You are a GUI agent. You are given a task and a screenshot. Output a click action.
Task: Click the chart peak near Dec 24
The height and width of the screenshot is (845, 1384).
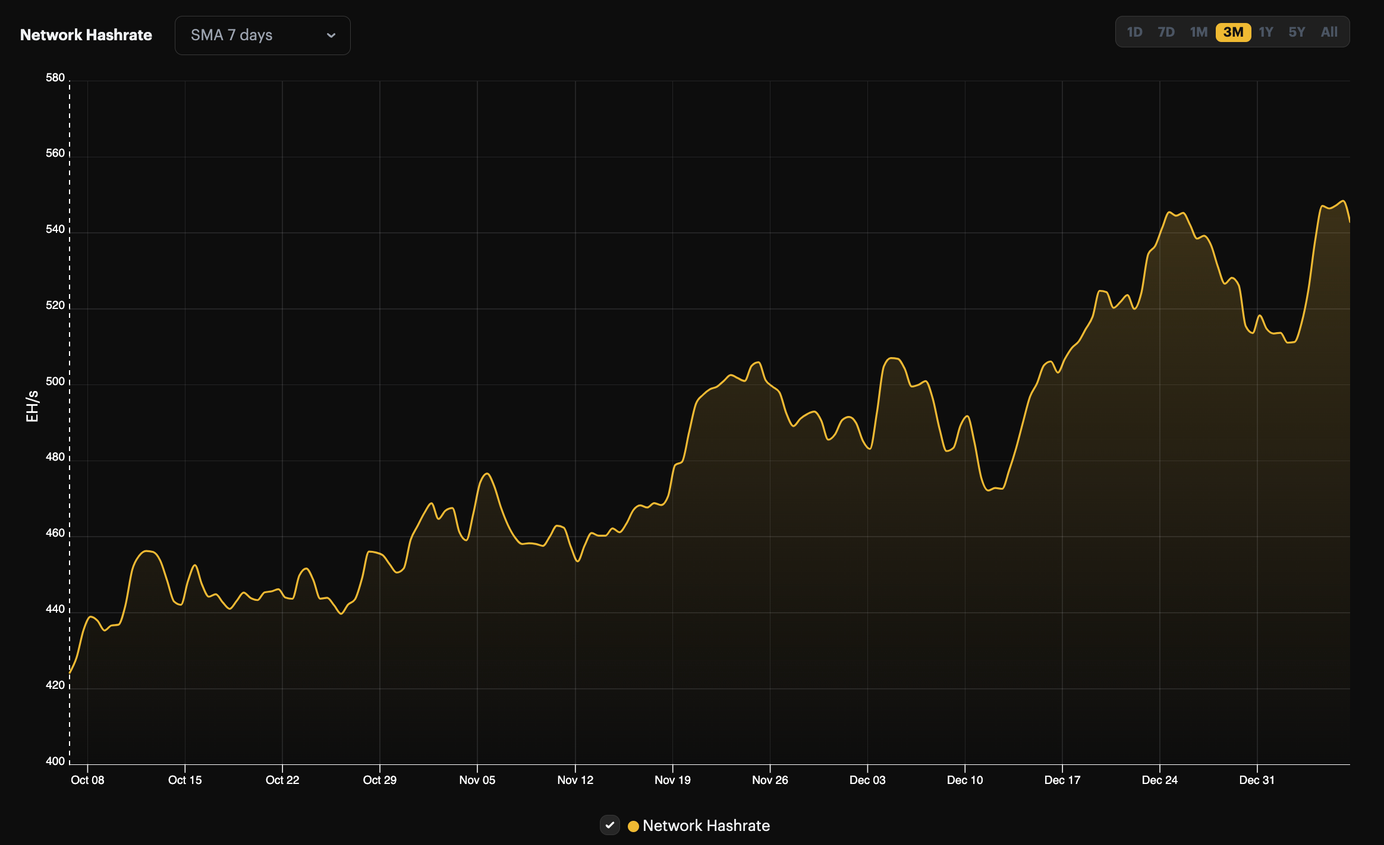(1168, 213)
